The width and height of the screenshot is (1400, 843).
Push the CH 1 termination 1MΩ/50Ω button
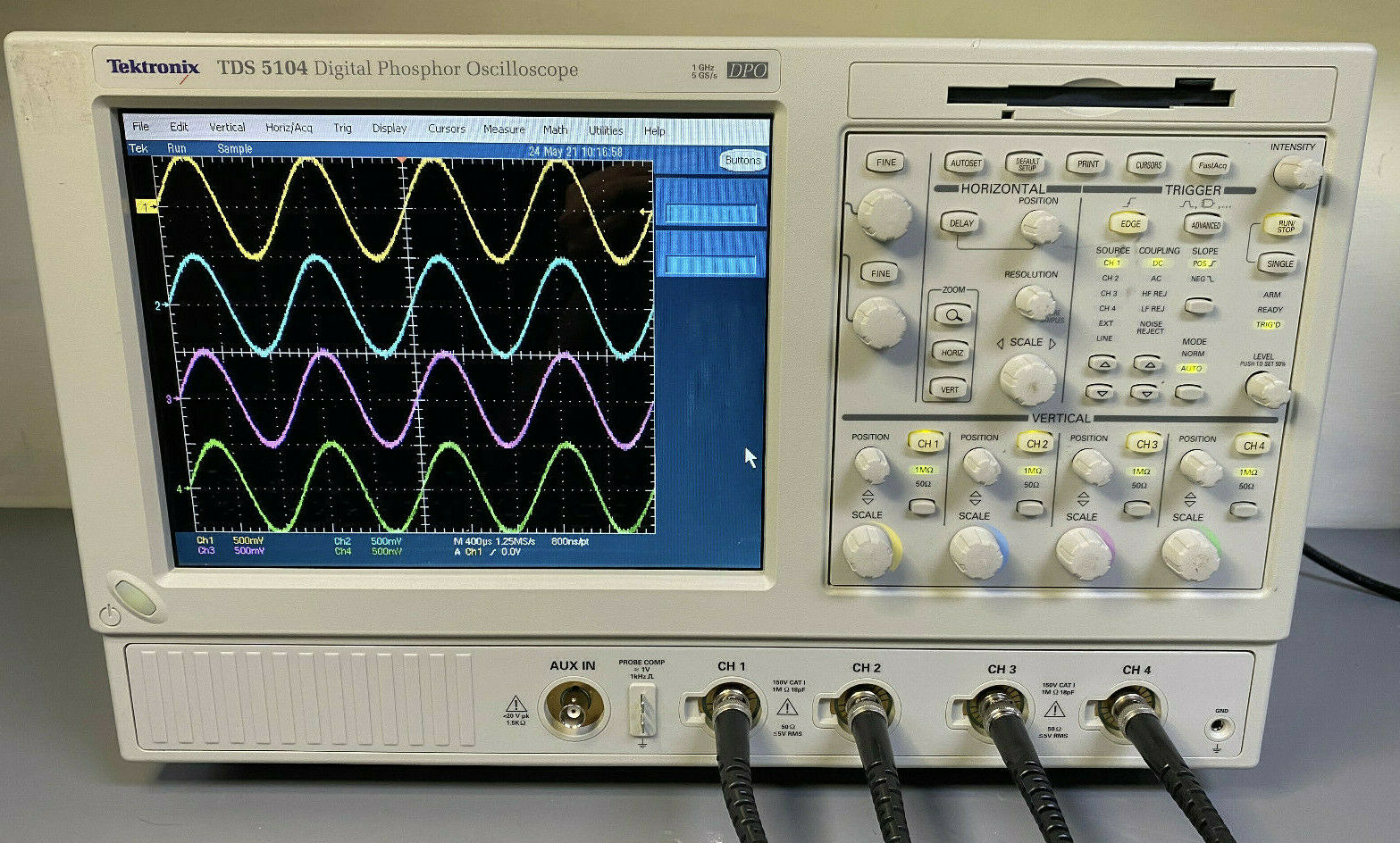coord(921,506)
